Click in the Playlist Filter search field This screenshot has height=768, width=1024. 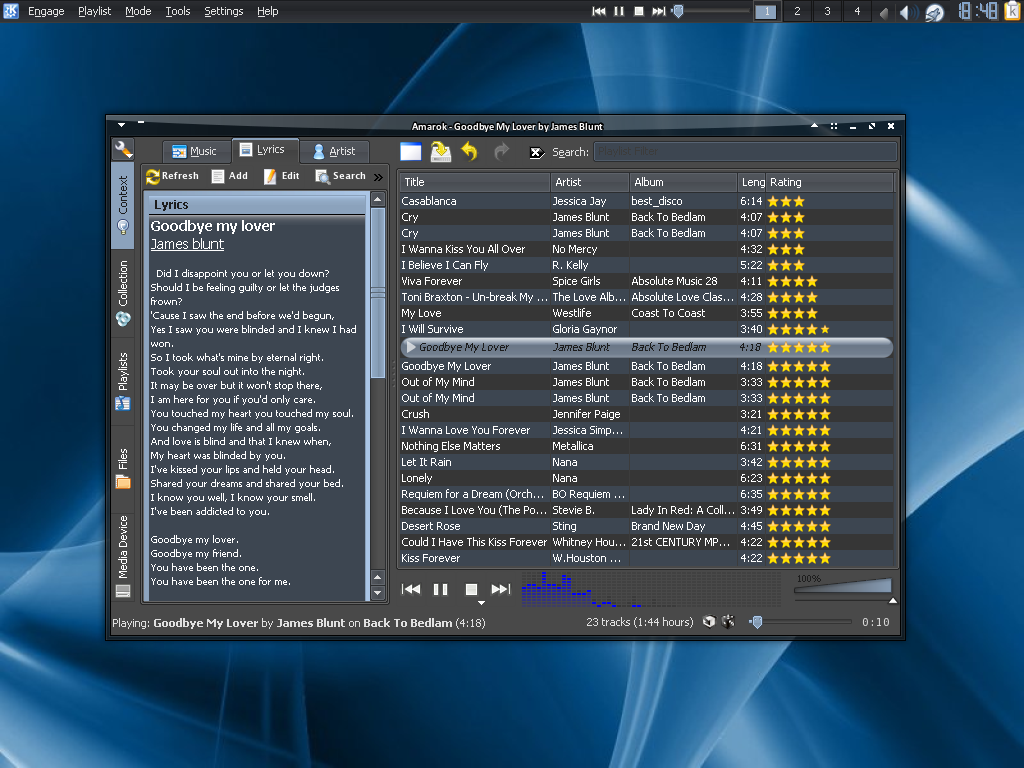click(745, 152)
